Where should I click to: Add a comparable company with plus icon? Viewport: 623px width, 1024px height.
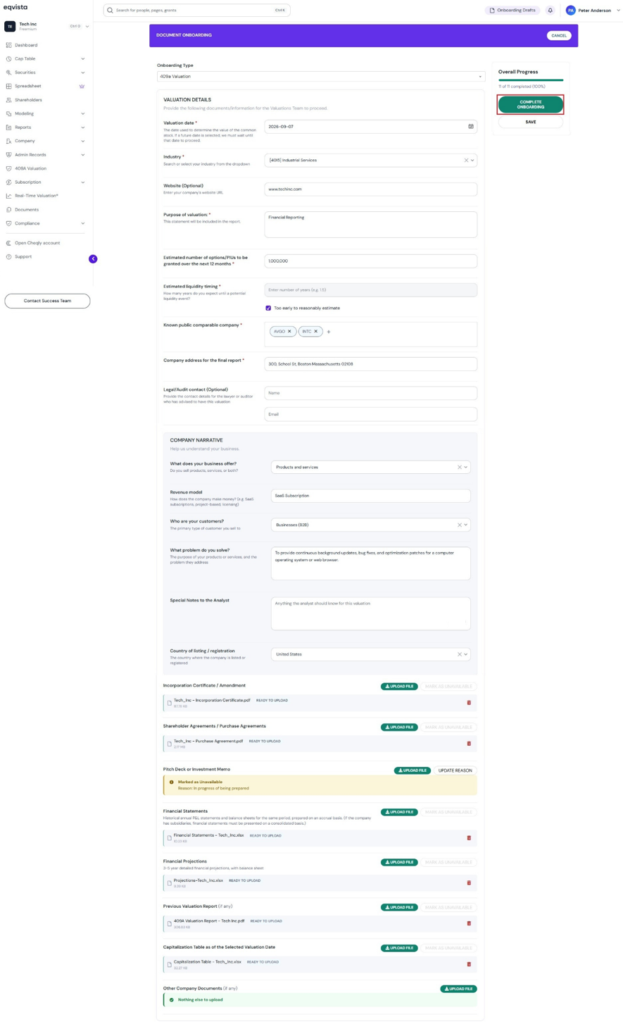328,332
